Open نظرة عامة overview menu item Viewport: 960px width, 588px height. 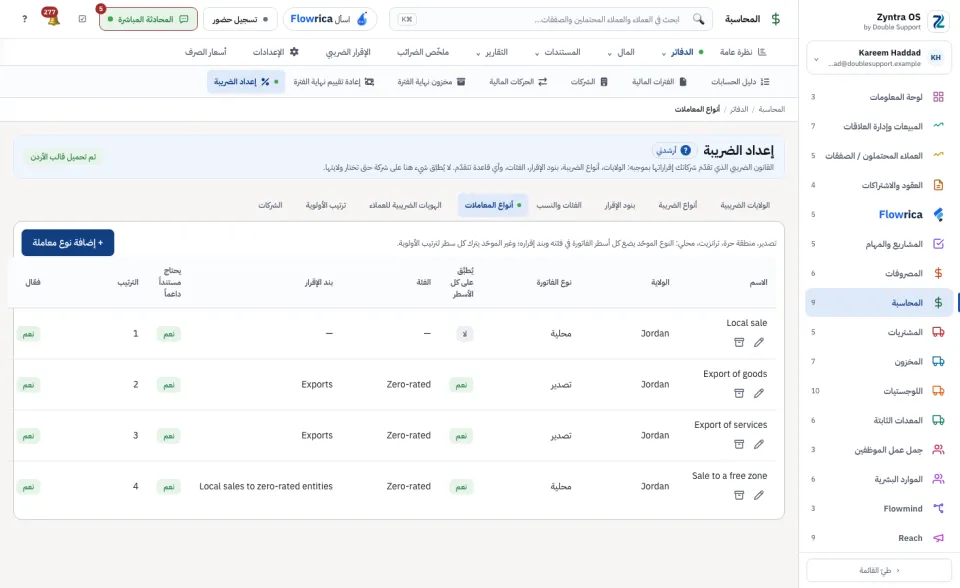point(743,52)
